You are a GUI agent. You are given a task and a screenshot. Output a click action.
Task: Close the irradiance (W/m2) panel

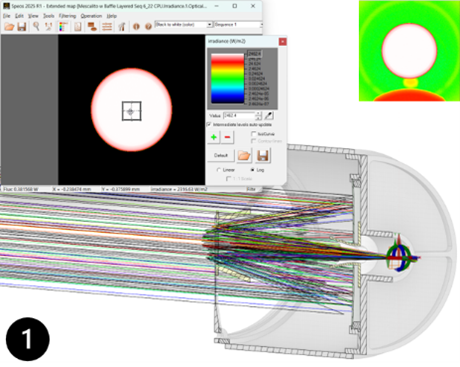tap(282, 41)
